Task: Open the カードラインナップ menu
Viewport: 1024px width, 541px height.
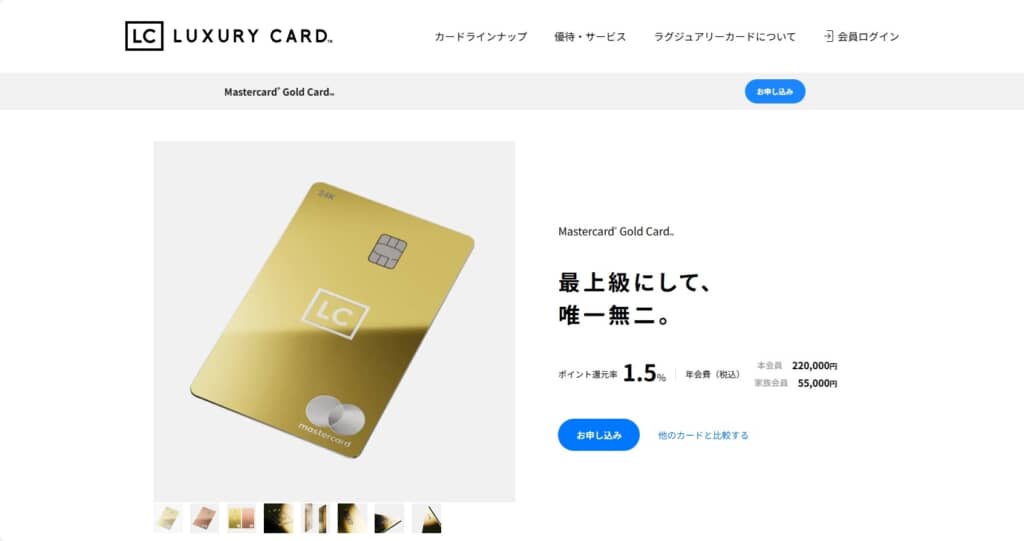Action: [x=481, y=37]
